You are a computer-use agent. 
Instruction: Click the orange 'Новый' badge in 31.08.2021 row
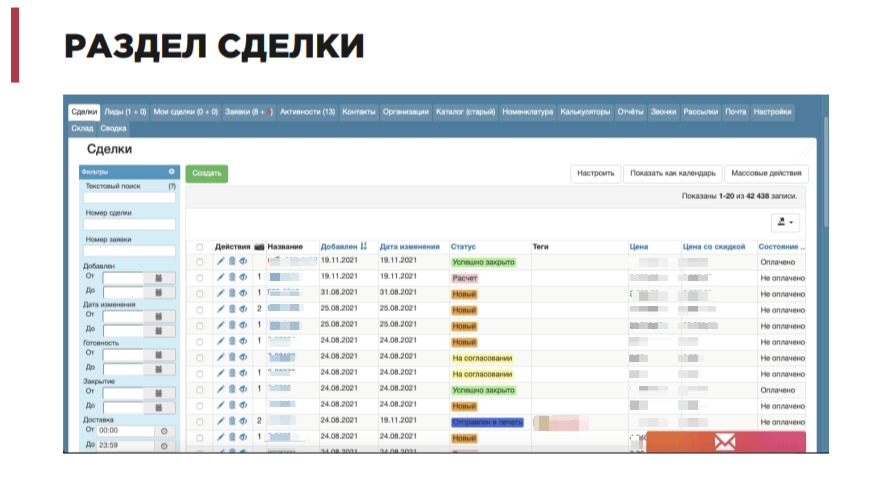[x=464, y=294]
